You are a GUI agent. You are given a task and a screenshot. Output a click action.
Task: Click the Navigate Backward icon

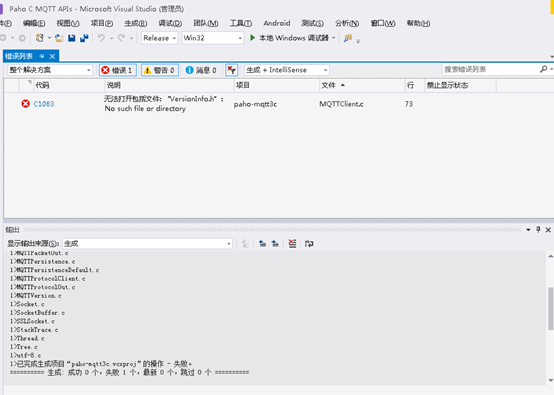click(3, 38)
